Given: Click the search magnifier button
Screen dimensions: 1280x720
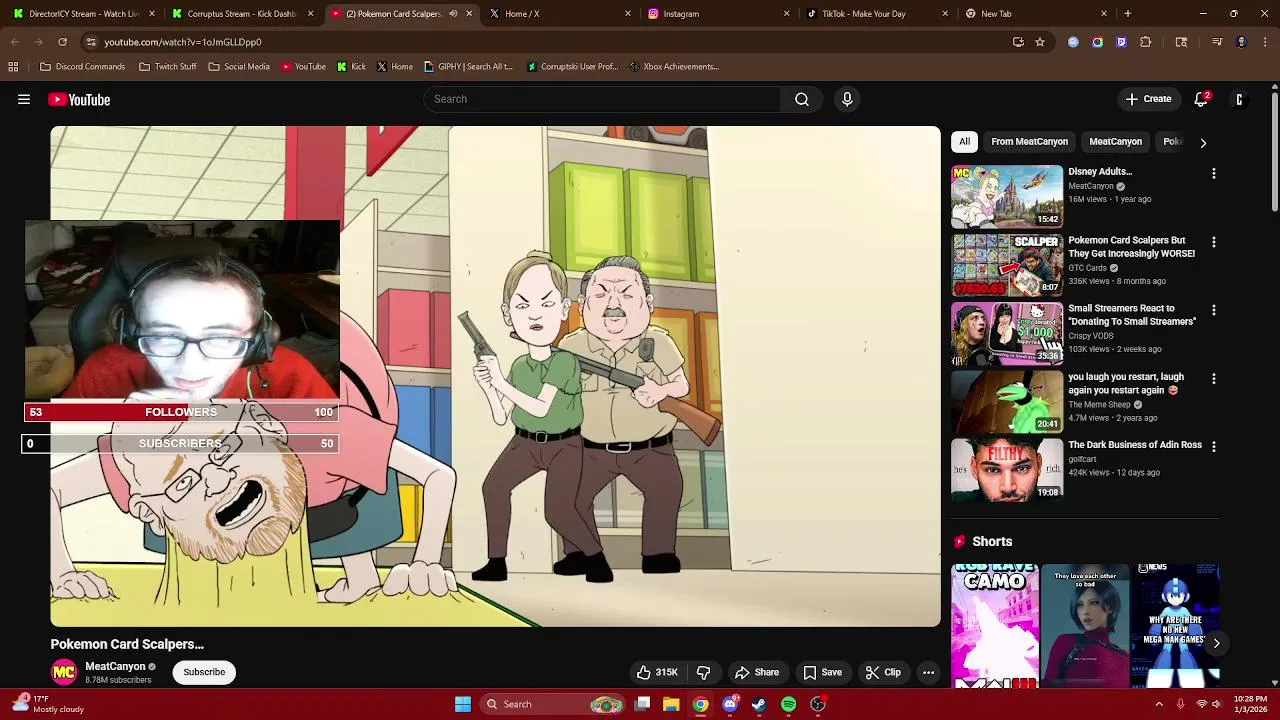Looking at the screenshot, I should click(x=802, y=99).
